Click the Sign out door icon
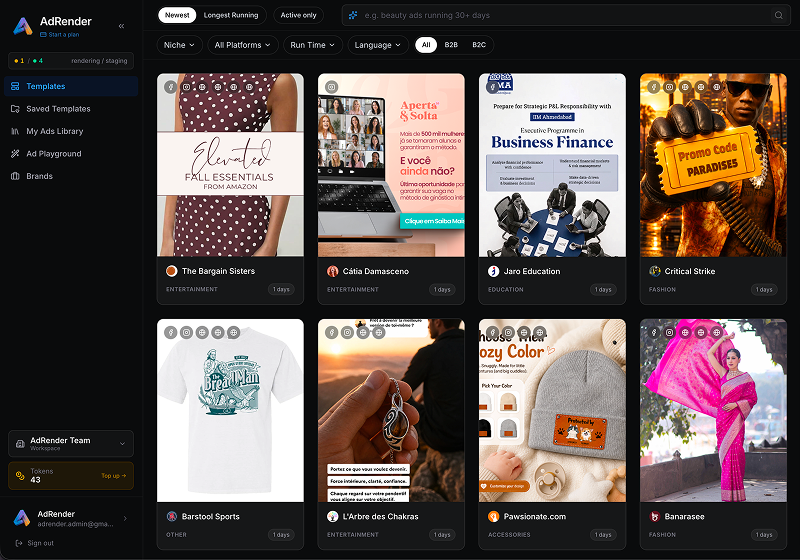The image size is (800, 560). pyautogui.click(x=19, y=543)
